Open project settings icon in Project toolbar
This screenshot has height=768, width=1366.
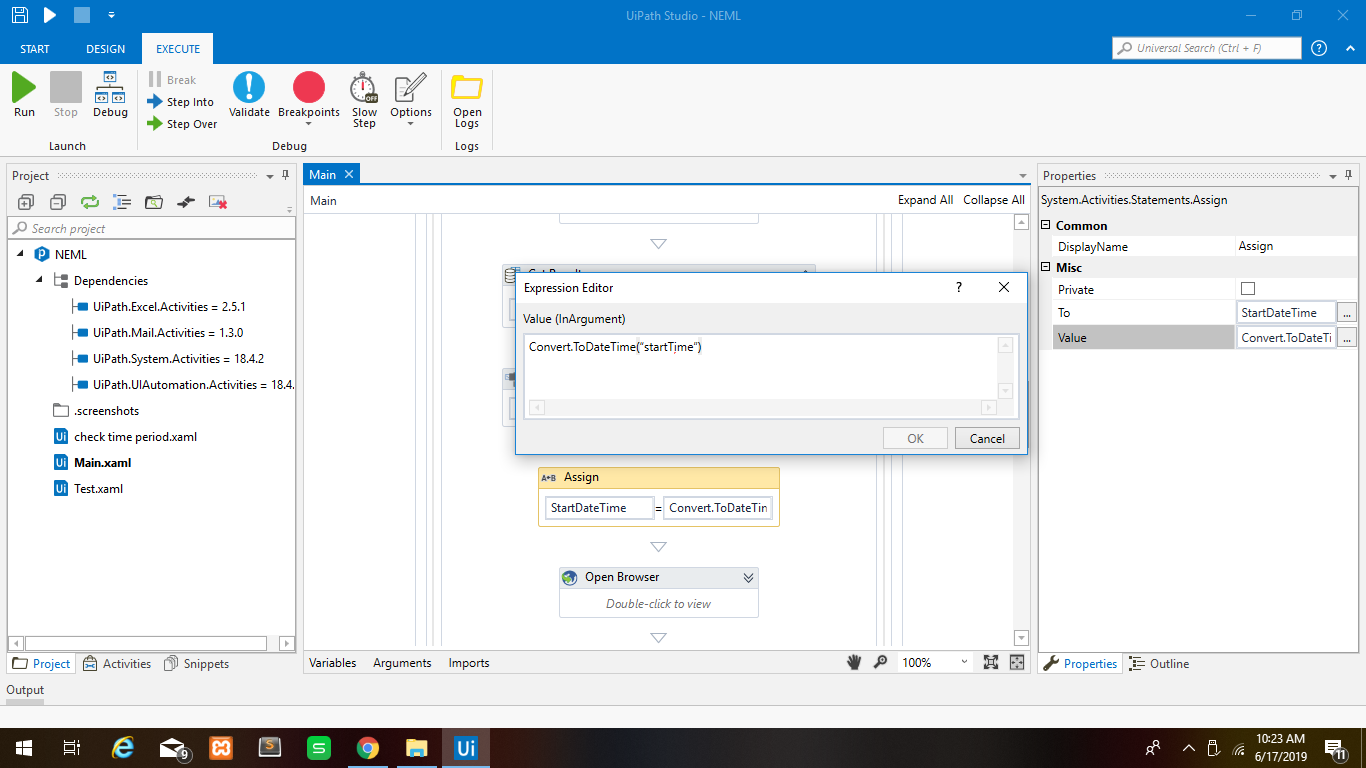(186, 202)
